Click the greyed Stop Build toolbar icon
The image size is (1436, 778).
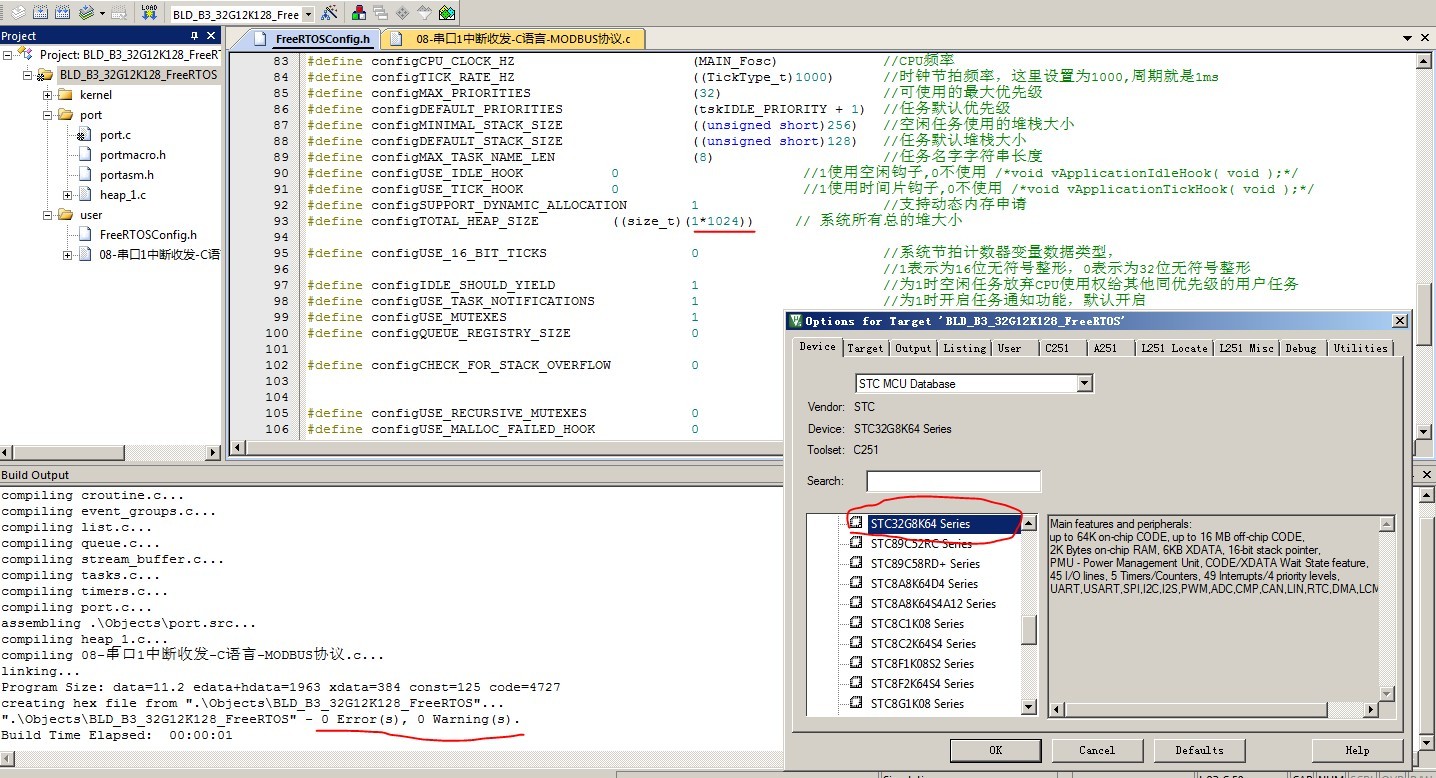click(x=119, y=13)
